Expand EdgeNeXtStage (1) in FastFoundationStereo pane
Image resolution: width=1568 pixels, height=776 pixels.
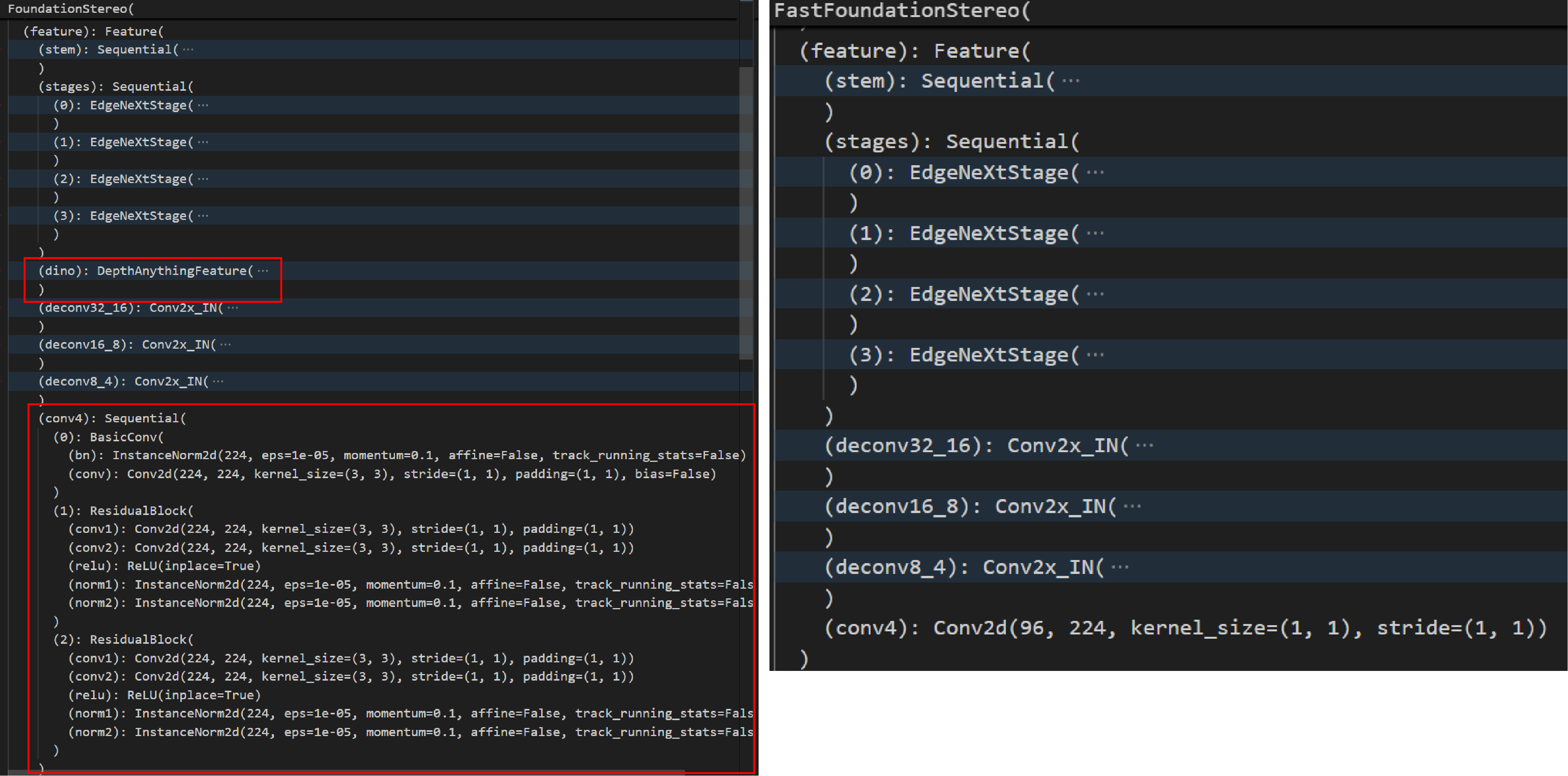click(x=1095, y=233)
